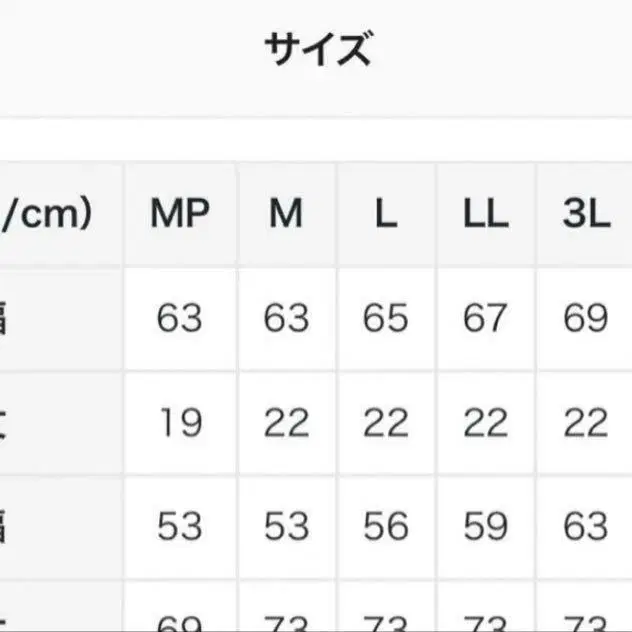632x632 pixels.
Task: Select the L size column header
Action: coord(386,213)
